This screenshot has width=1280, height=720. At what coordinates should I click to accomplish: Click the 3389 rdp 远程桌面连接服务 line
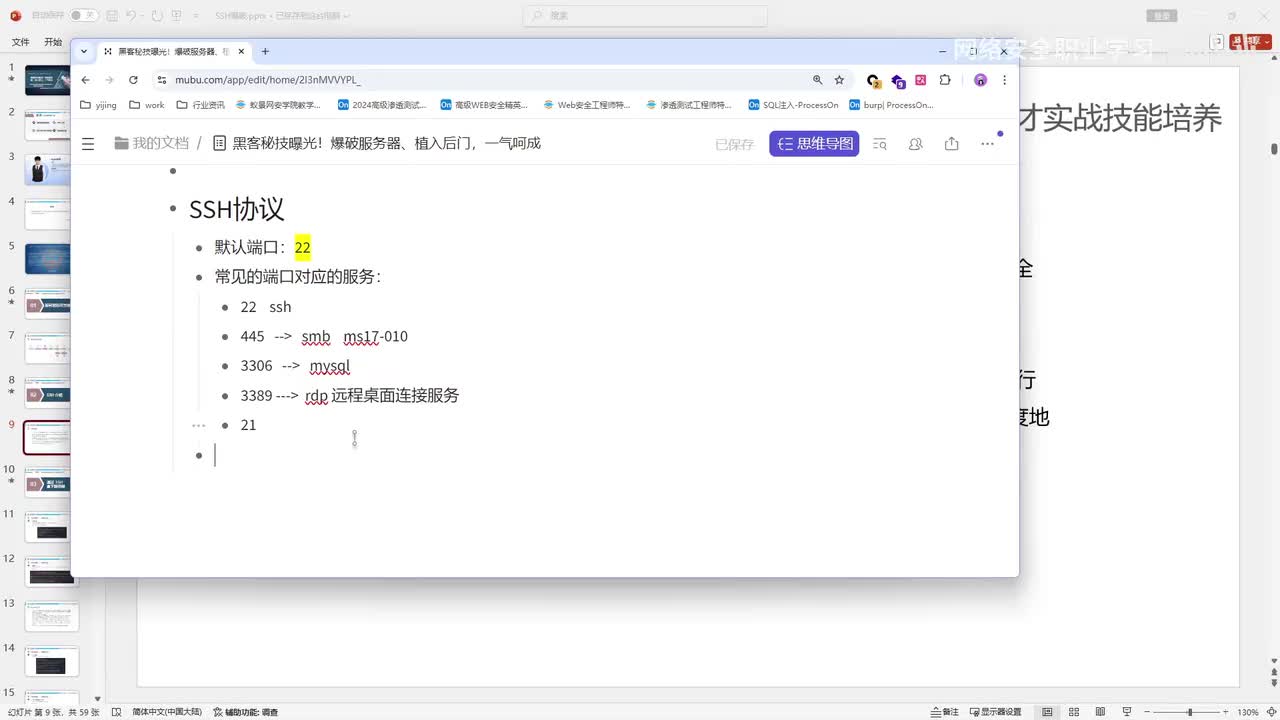tap(349, 395)
